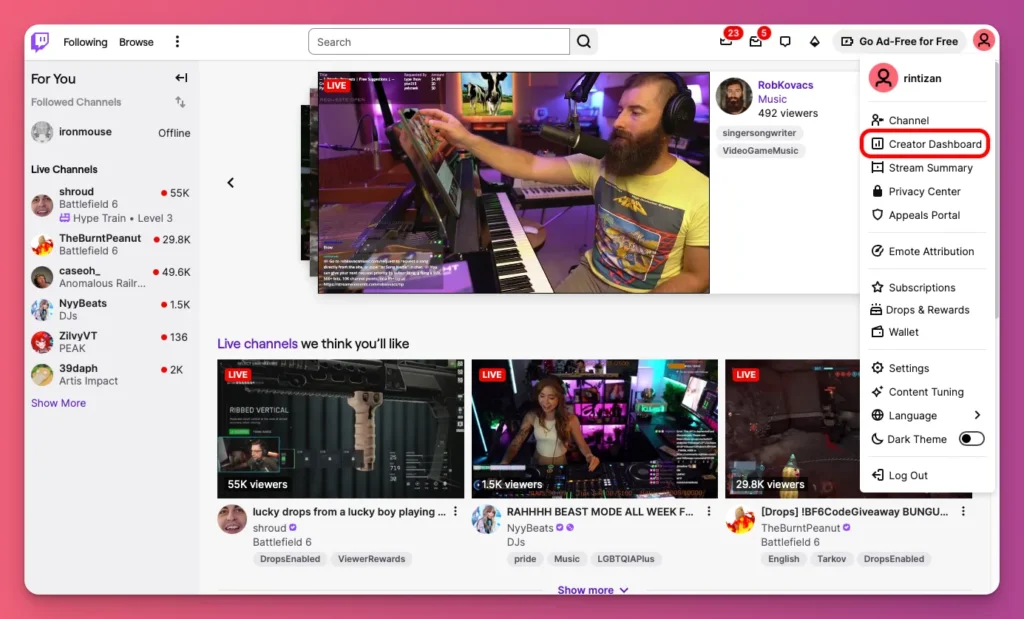This screenshot has height=619, width=1024.
Task: Click singersongwriter tag
Action: 759,133
